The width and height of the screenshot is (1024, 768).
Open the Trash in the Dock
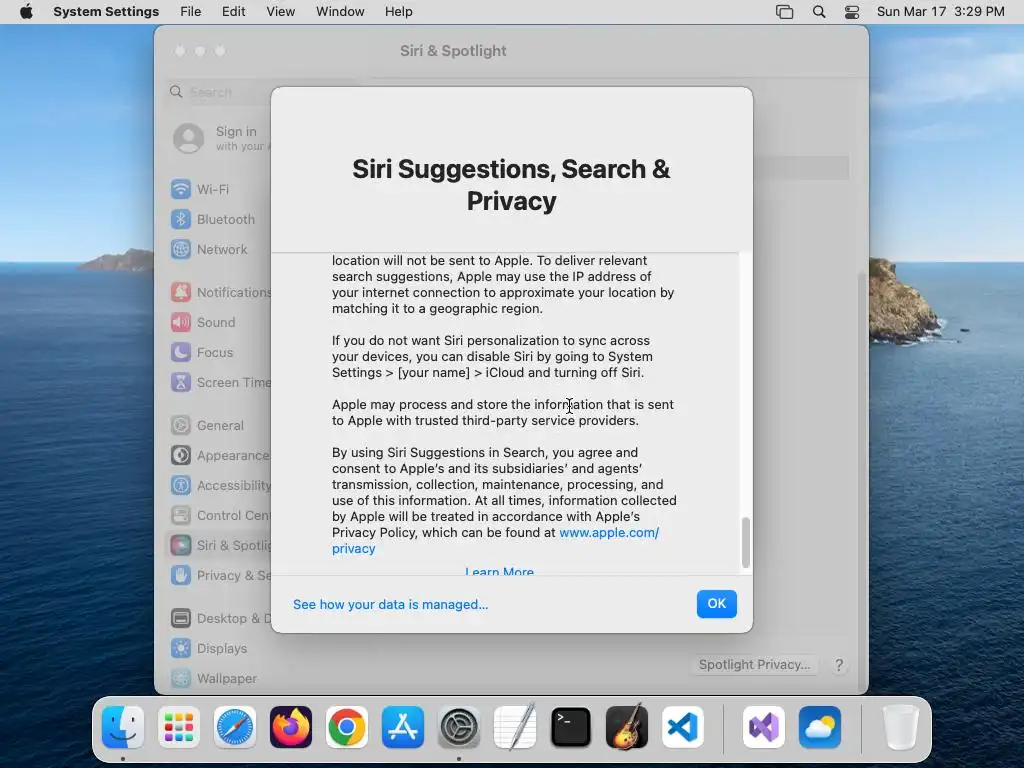point(901,727)
